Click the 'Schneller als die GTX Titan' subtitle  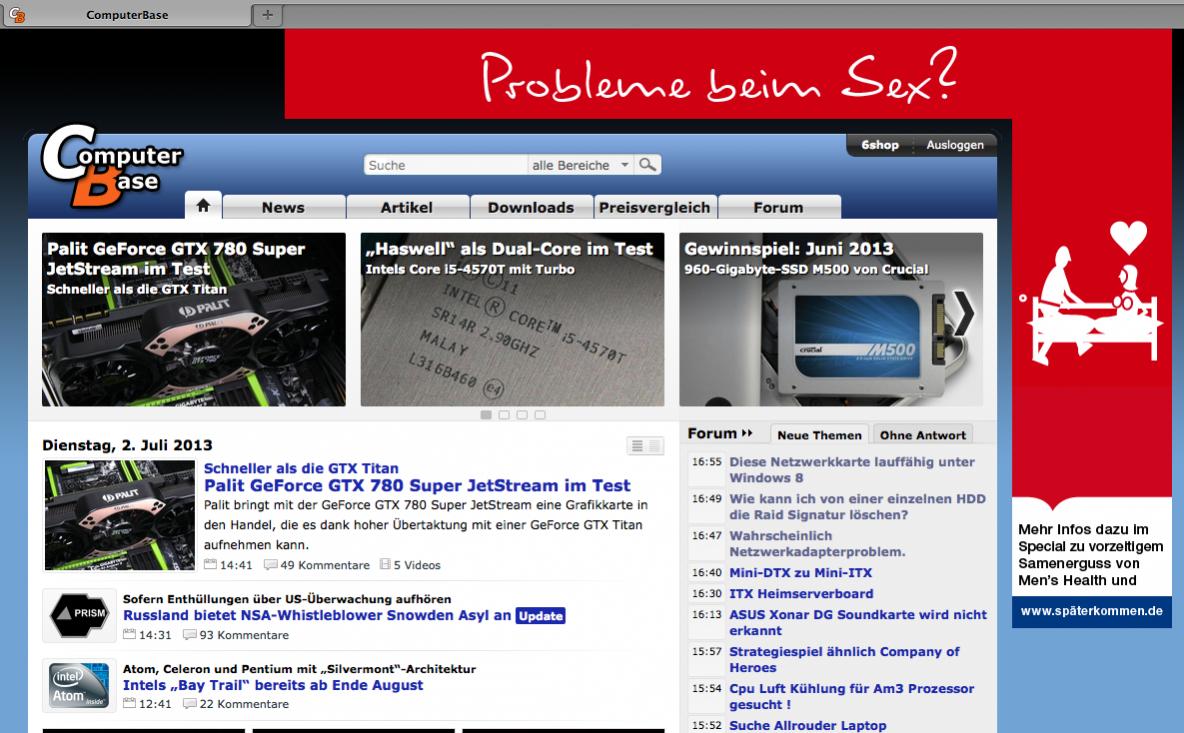[x=301, y=468]
